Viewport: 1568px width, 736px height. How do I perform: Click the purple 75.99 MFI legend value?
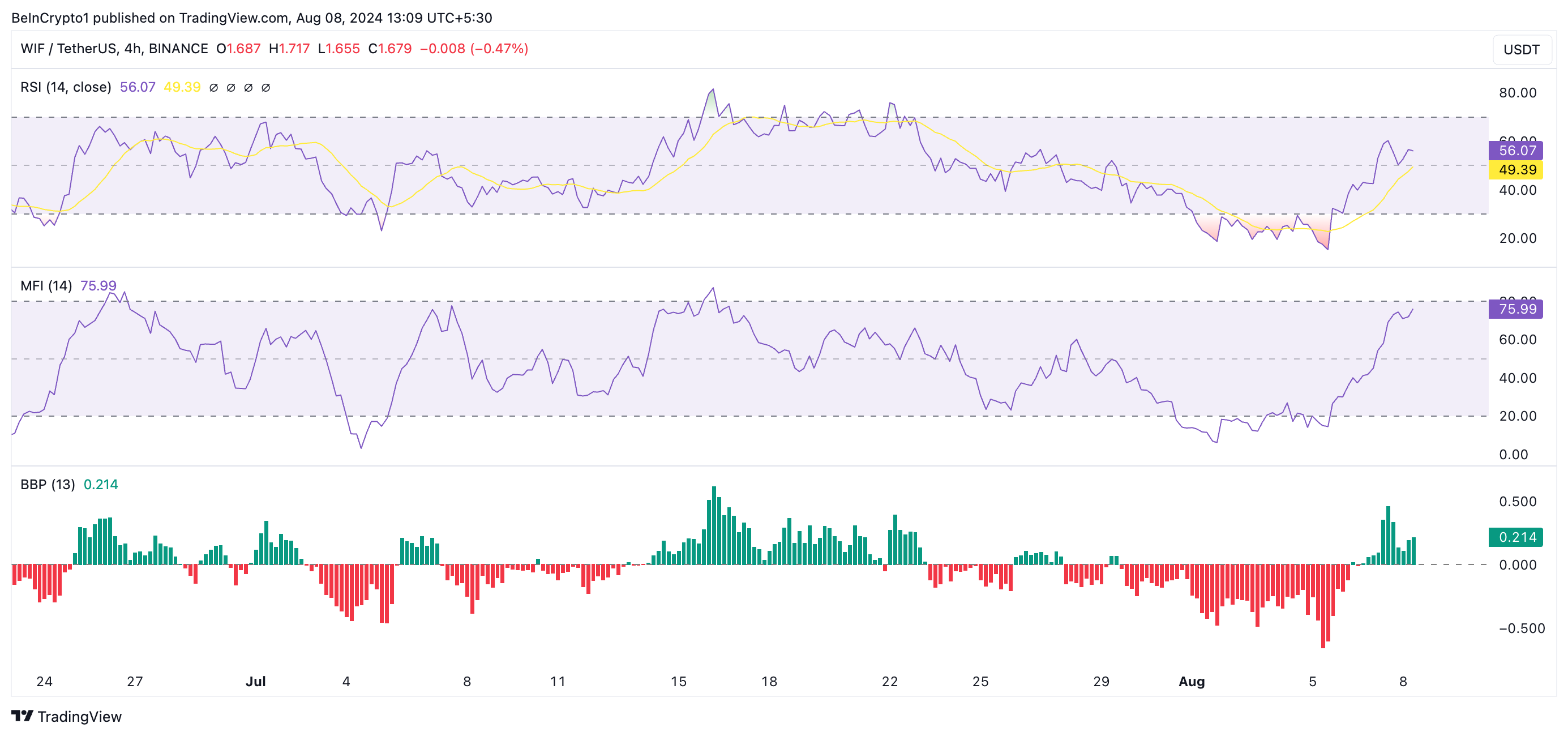coord(98,285)
